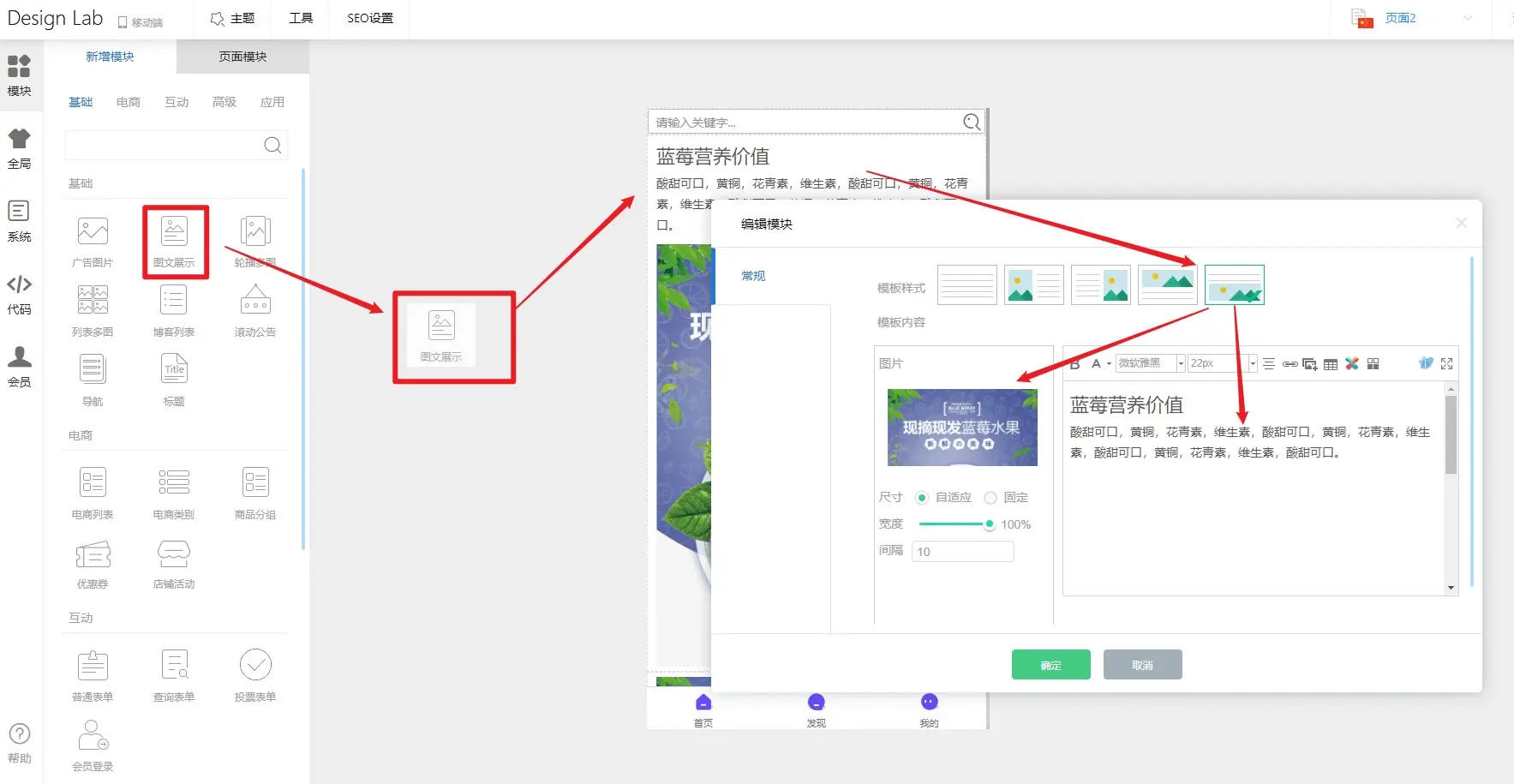Viewport: 1514px width, 784px height.
Task: Click the 广告图片 module icon
Action: coord(93,233)
